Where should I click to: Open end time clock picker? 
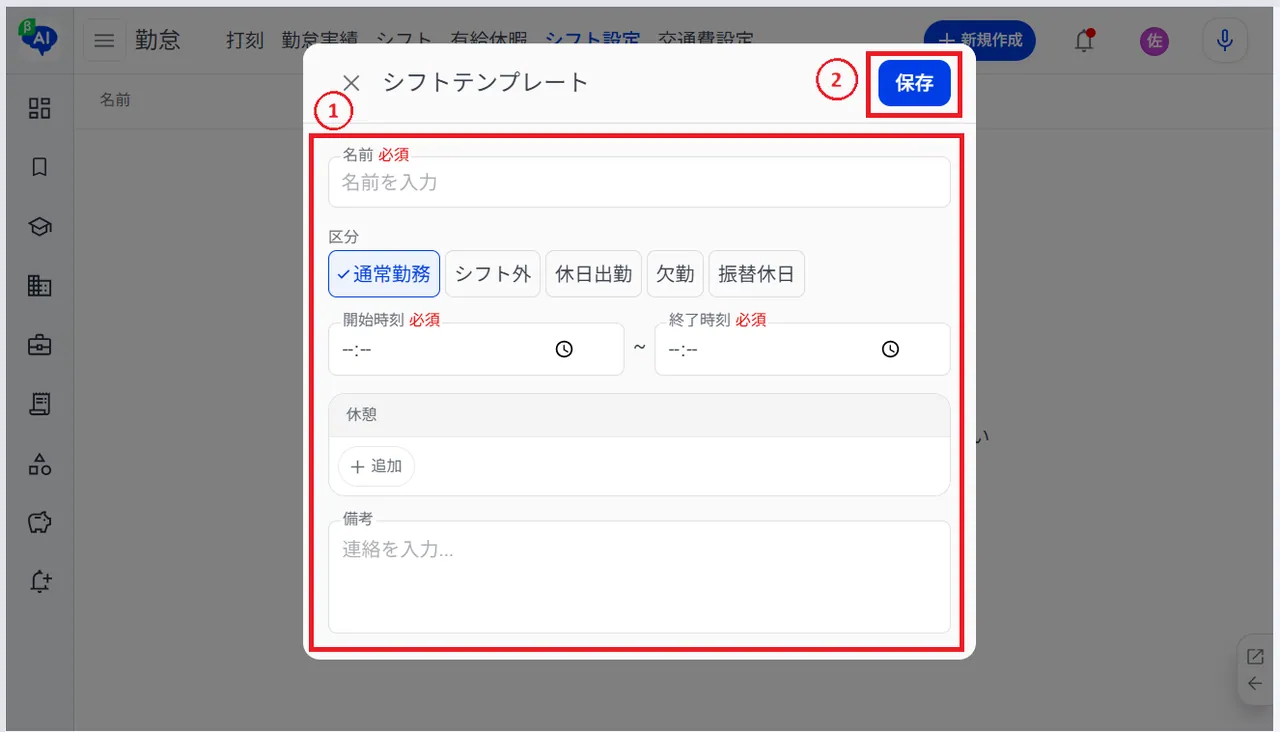890,349
